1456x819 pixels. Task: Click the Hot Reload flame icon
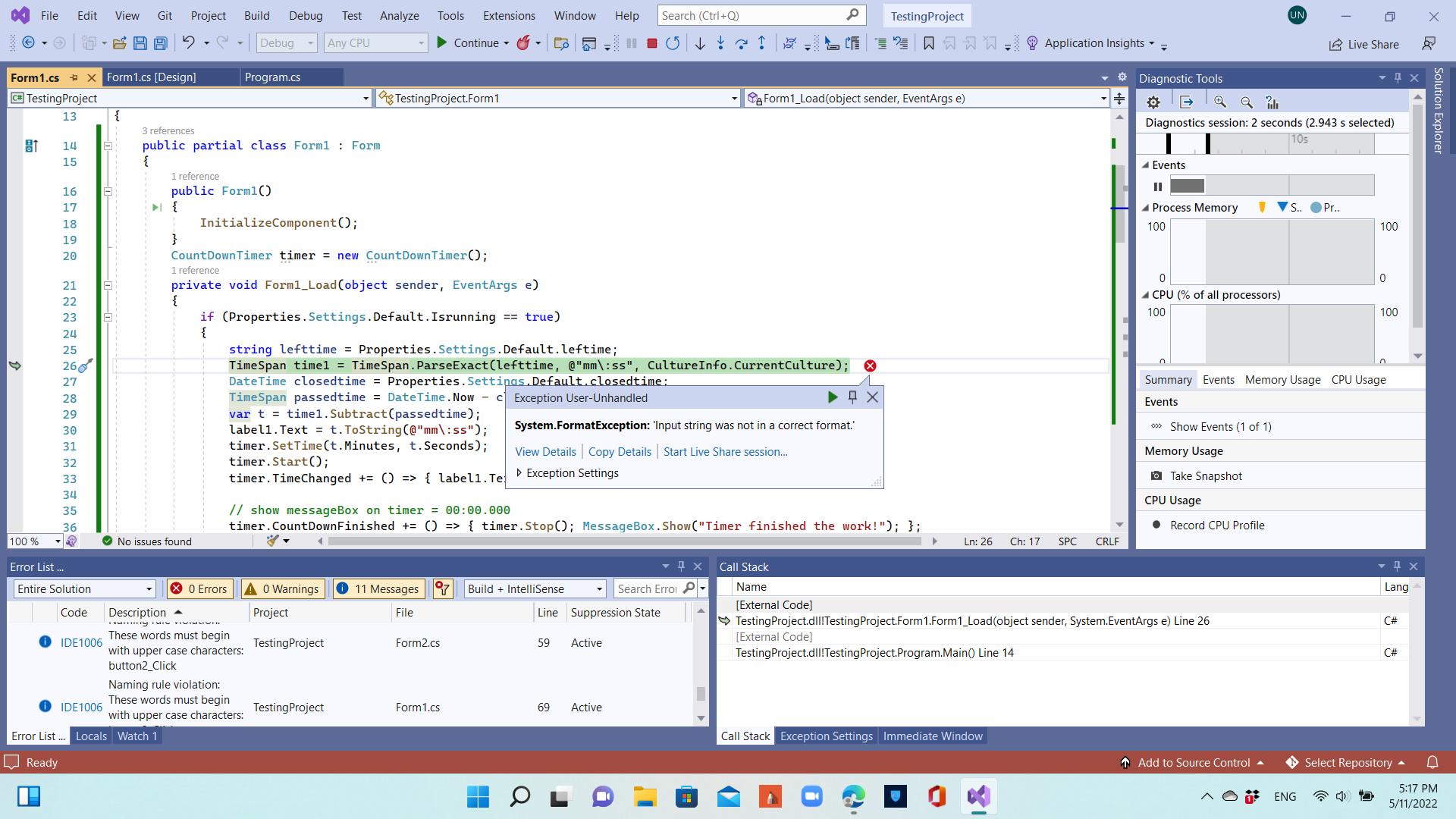point(523,42)
